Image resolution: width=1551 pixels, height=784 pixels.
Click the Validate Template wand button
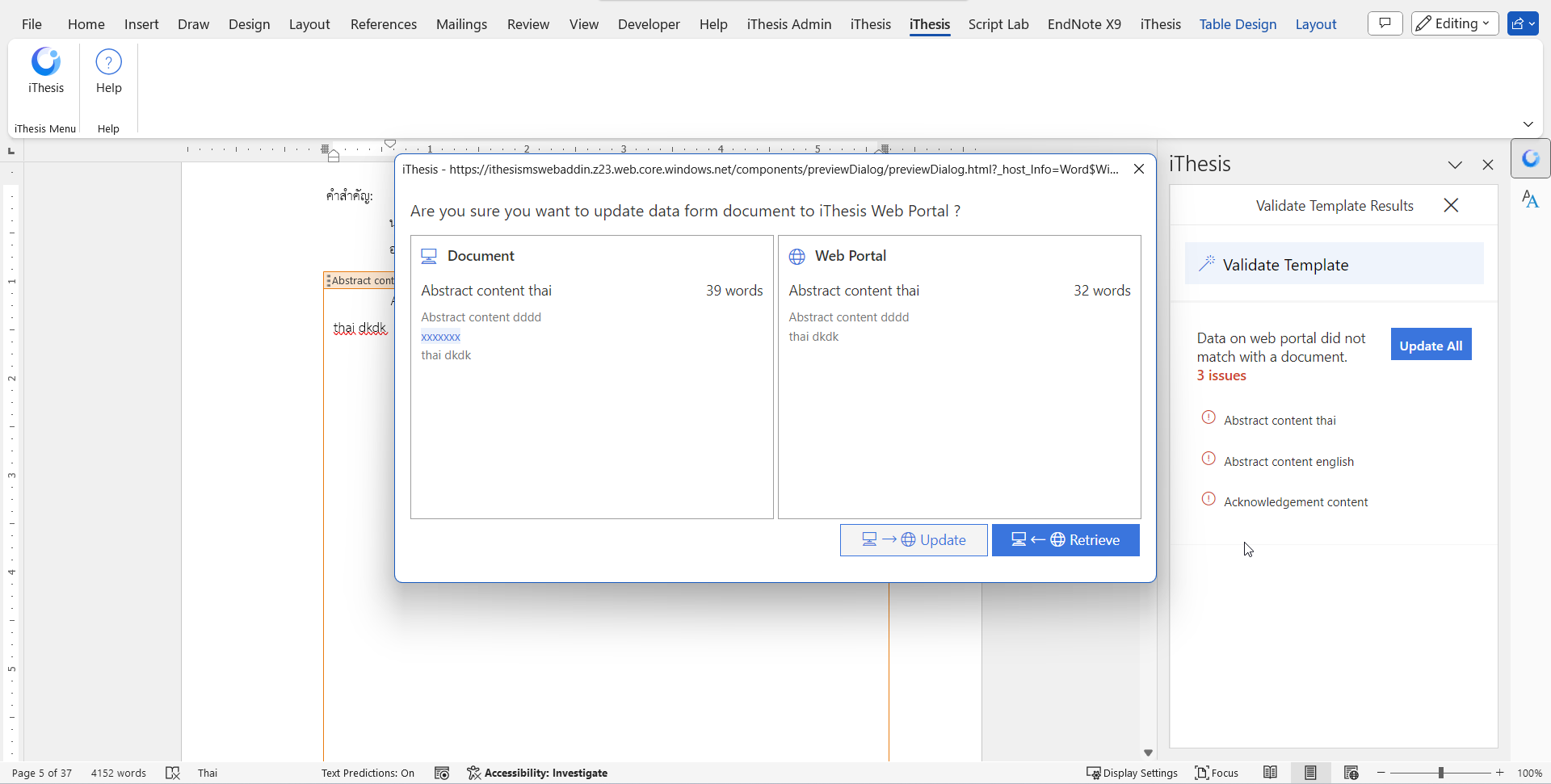(1334, 264)
